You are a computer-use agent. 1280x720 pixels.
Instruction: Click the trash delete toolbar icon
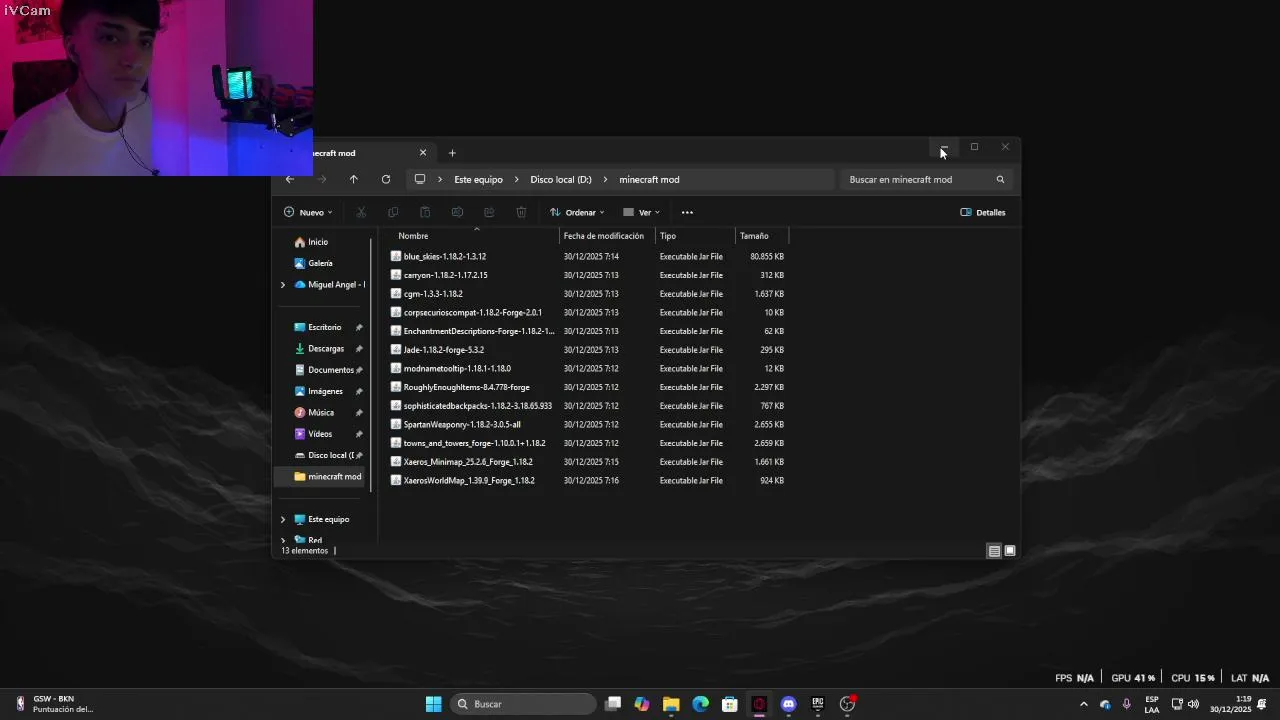click(x=521, y=212)
